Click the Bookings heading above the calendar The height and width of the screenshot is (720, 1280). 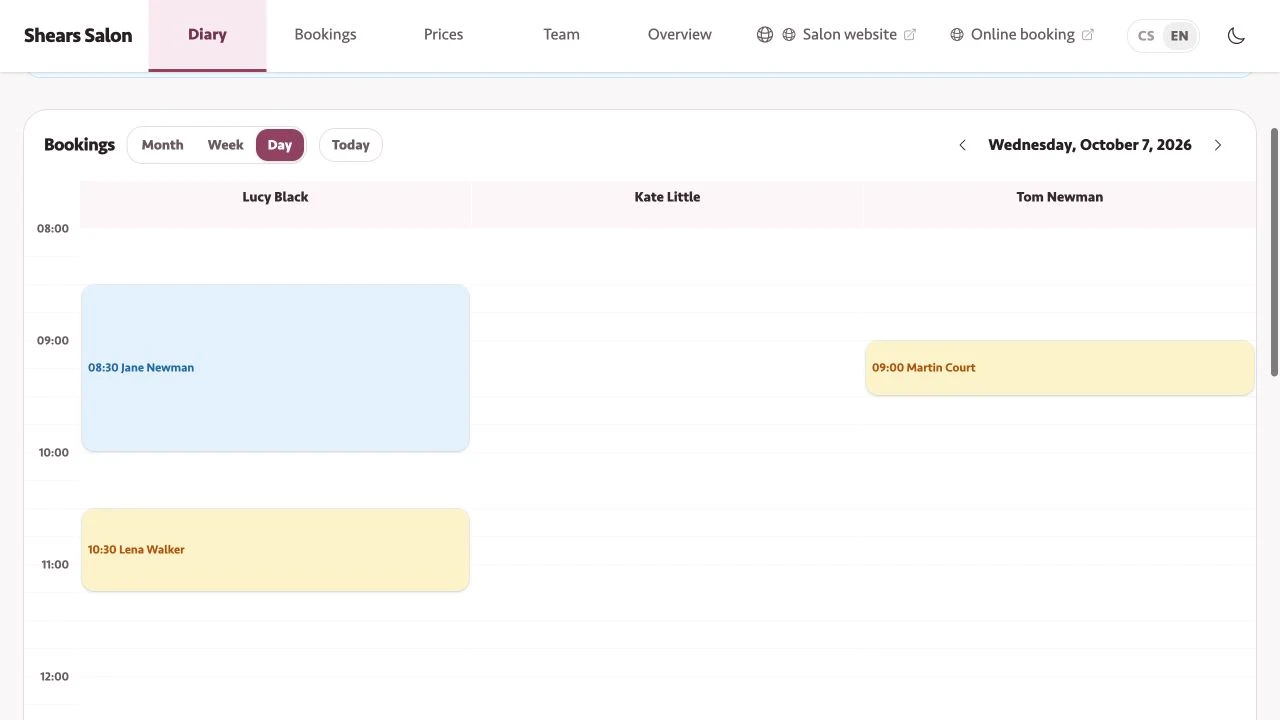point(79,145)
